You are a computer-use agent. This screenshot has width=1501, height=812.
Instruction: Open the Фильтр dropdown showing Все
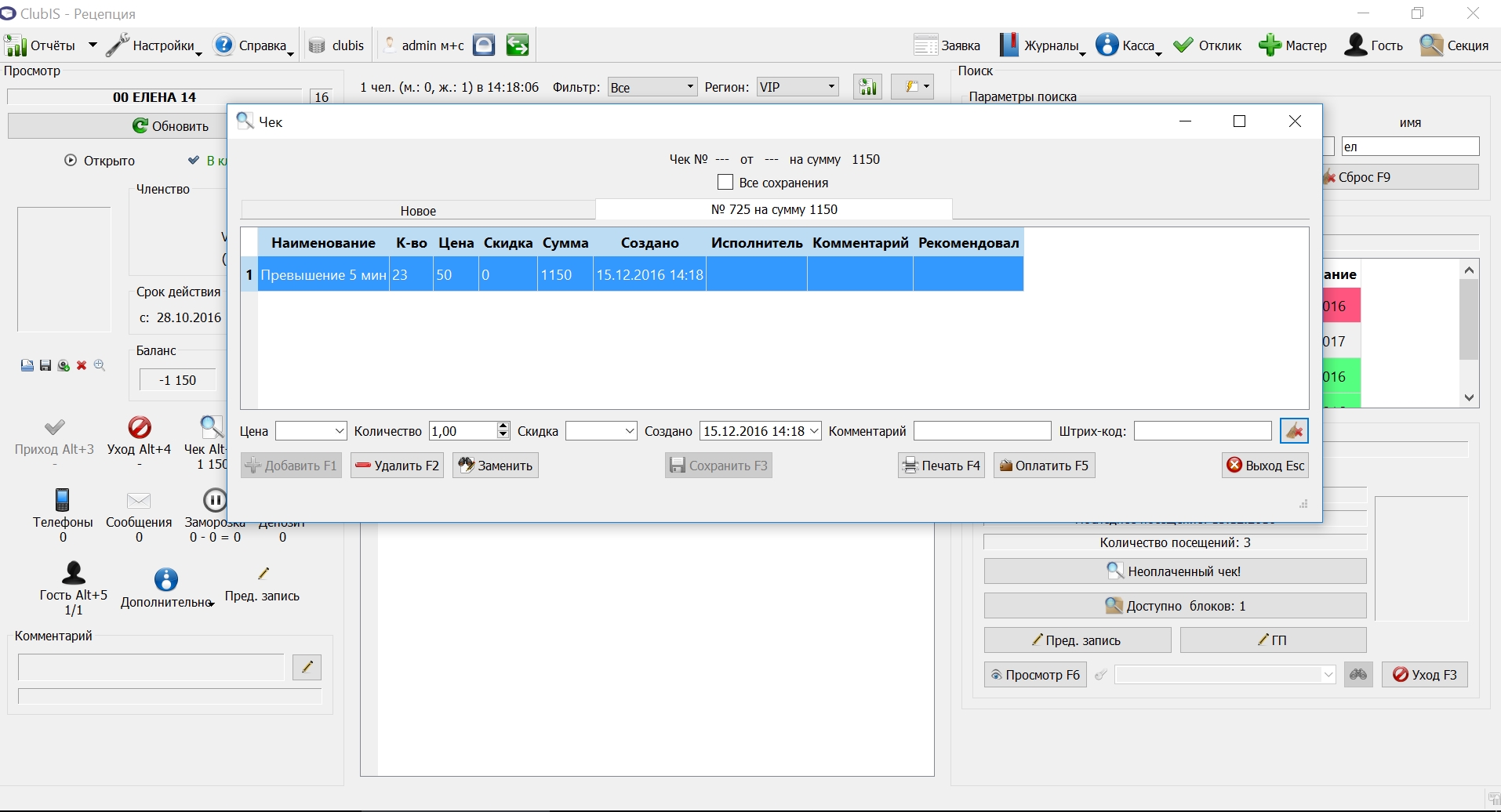(652, 87)
